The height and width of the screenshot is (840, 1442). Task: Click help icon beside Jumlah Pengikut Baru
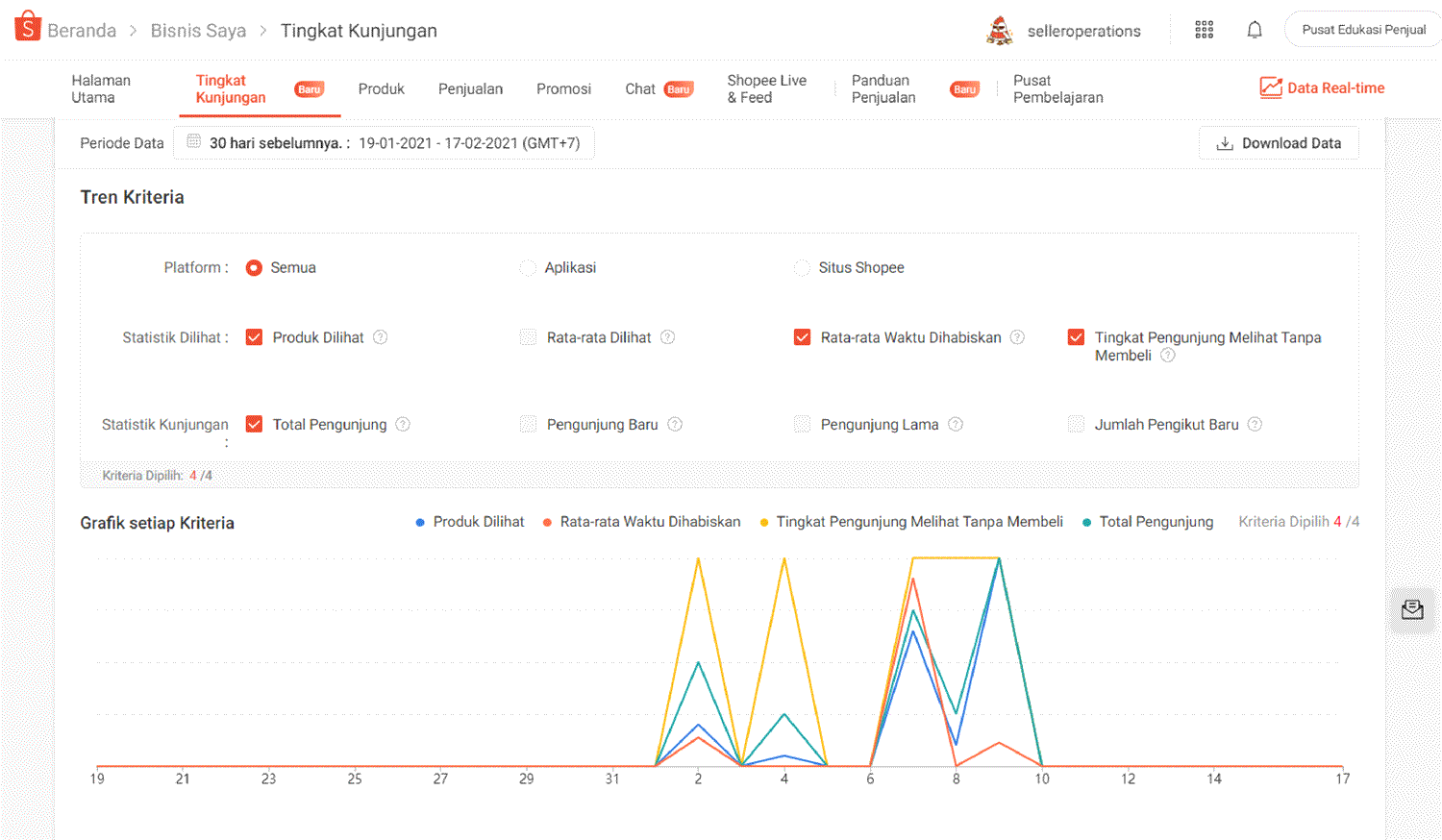coord(1255,425)
